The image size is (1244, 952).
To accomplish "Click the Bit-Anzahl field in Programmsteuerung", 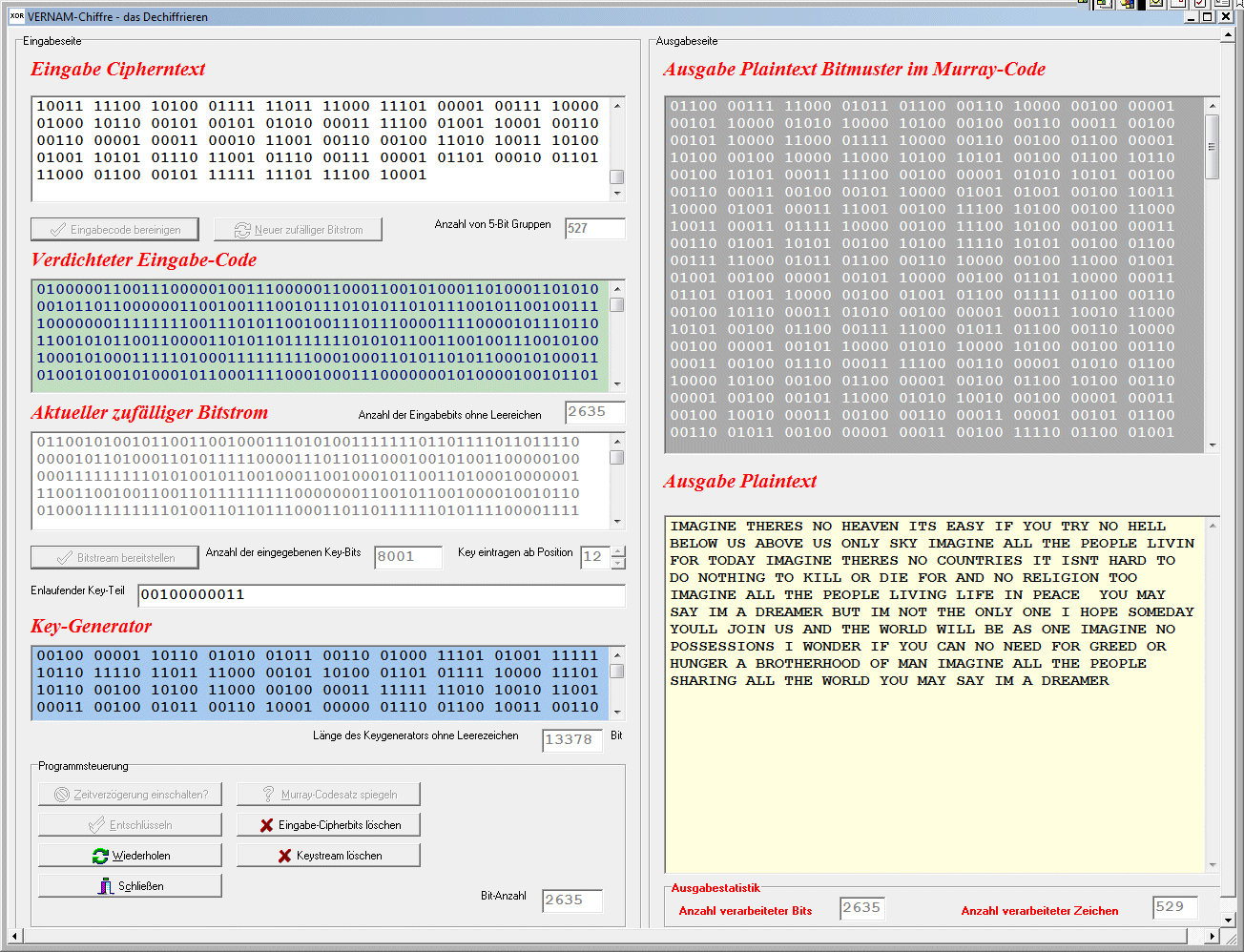I will [572, 900].
